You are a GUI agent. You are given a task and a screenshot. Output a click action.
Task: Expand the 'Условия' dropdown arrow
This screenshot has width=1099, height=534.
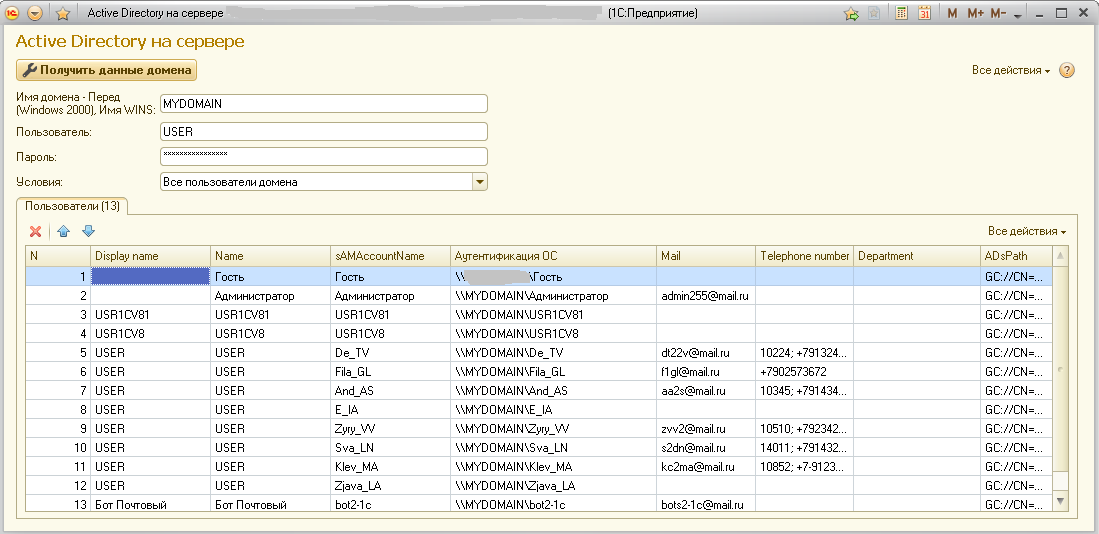pos(479,182)
